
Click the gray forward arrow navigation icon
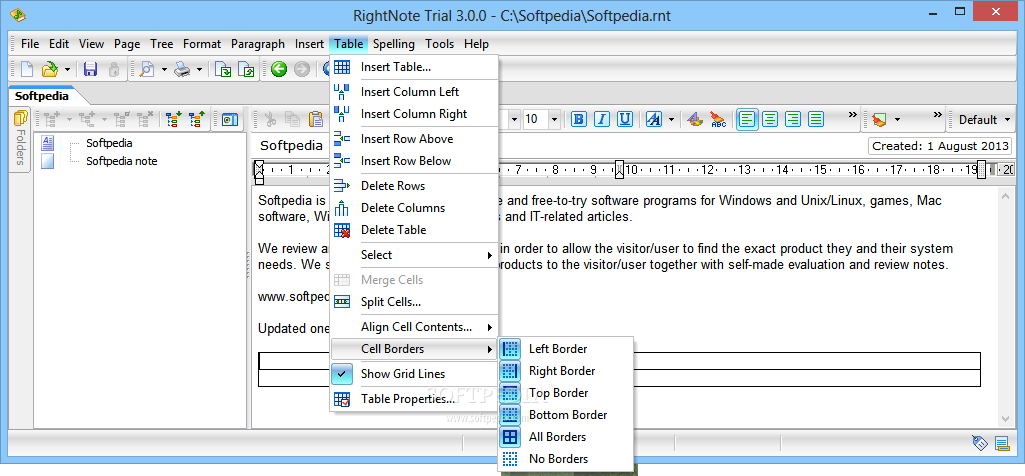point(301,69)
